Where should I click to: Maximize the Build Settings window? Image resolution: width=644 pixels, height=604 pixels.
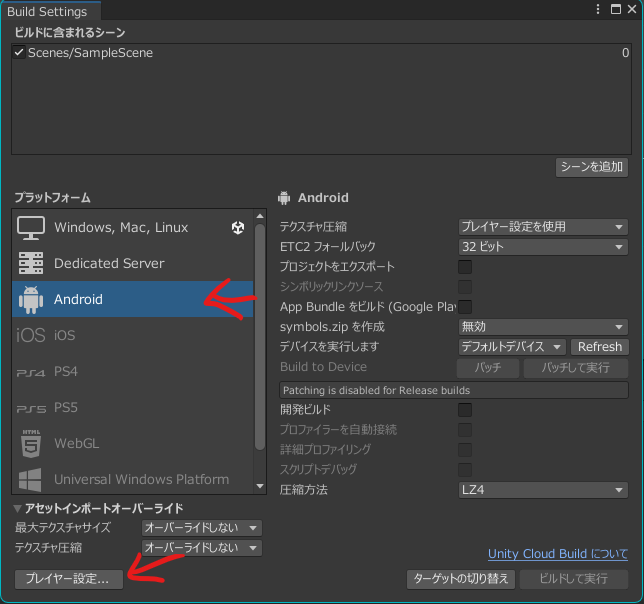click(616, 9)
